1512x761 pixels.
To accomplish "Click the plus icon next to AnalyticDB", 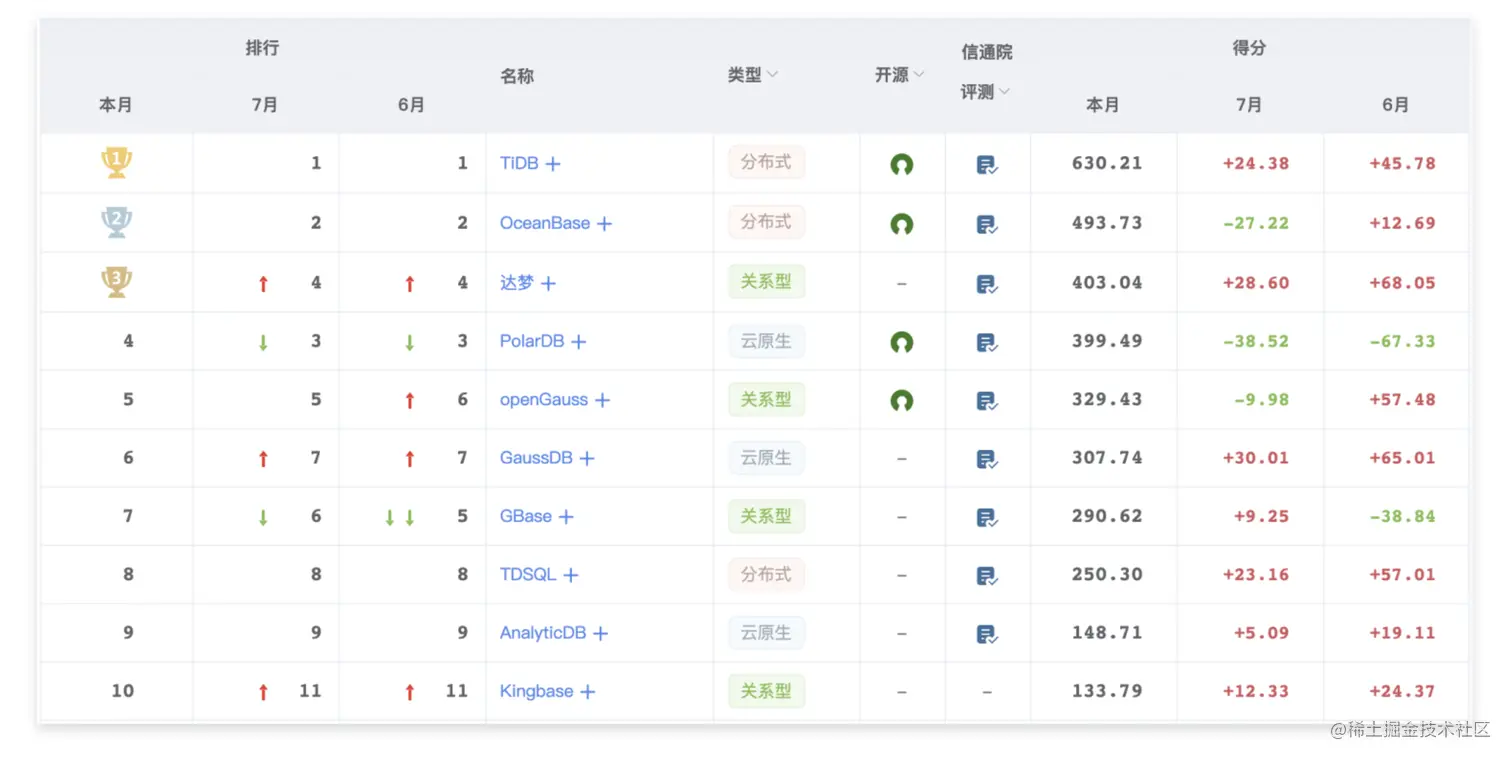I will click(x=600, y=633).
